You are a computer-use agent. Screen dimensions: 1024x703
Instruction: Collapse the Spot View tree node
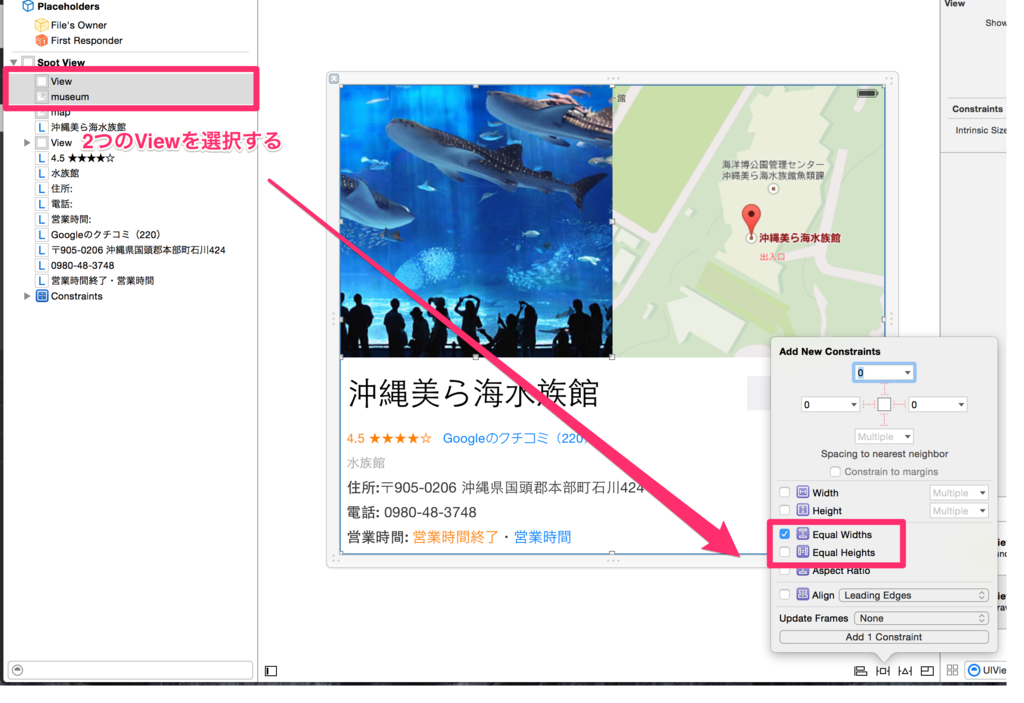coord(14,63)
